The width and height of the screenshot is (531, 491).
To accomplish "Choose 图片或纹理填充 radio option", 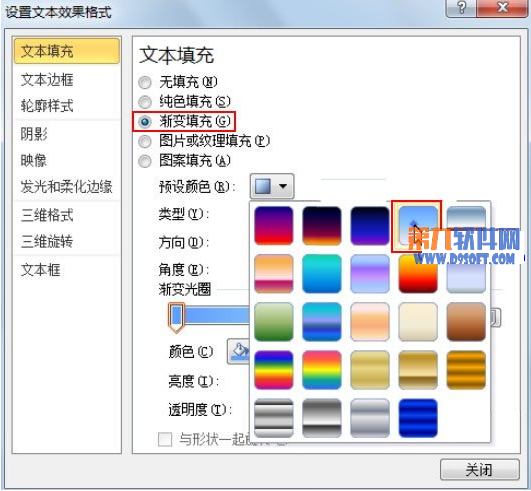I will coord(145,141).
